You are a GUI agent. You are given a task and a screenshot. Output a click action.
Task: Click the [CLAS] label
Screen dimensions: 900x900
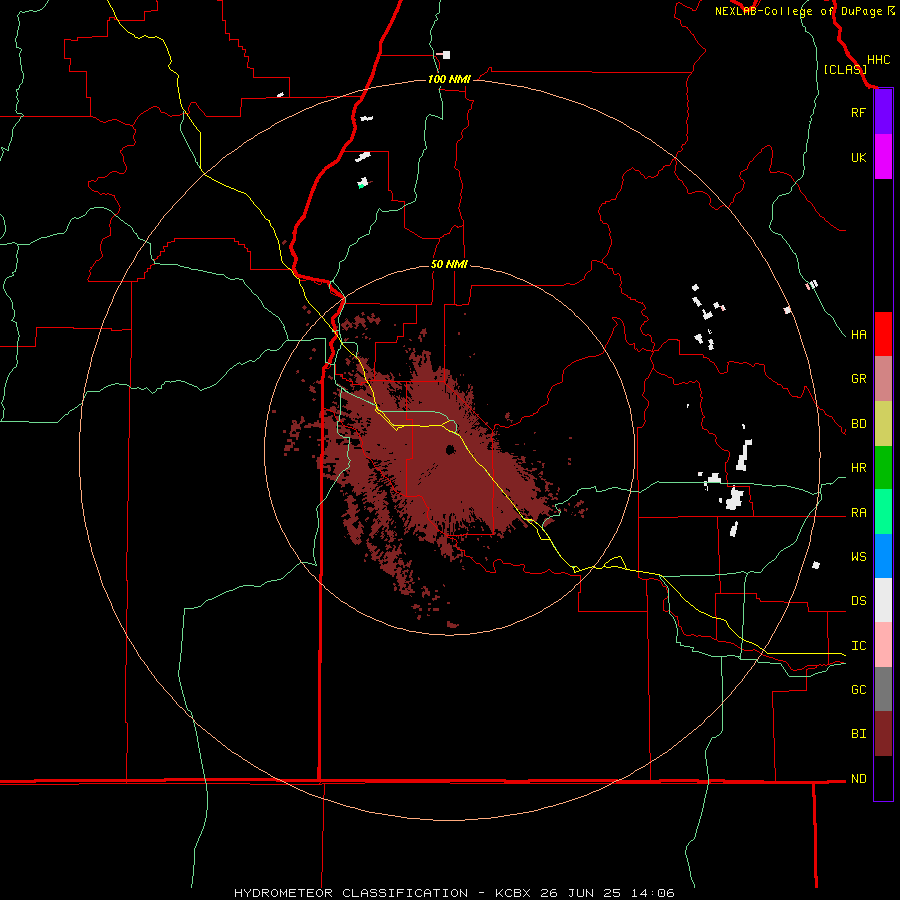point(845,69)
